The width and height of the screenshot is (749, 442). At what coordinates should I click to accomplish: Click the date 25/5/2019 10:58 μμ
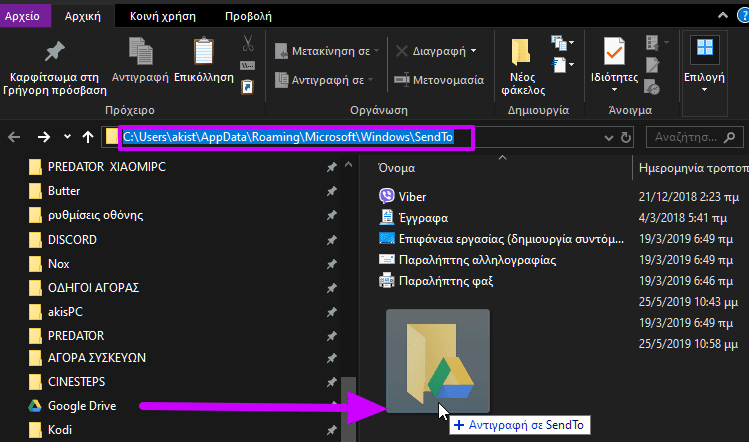point(688,344)
